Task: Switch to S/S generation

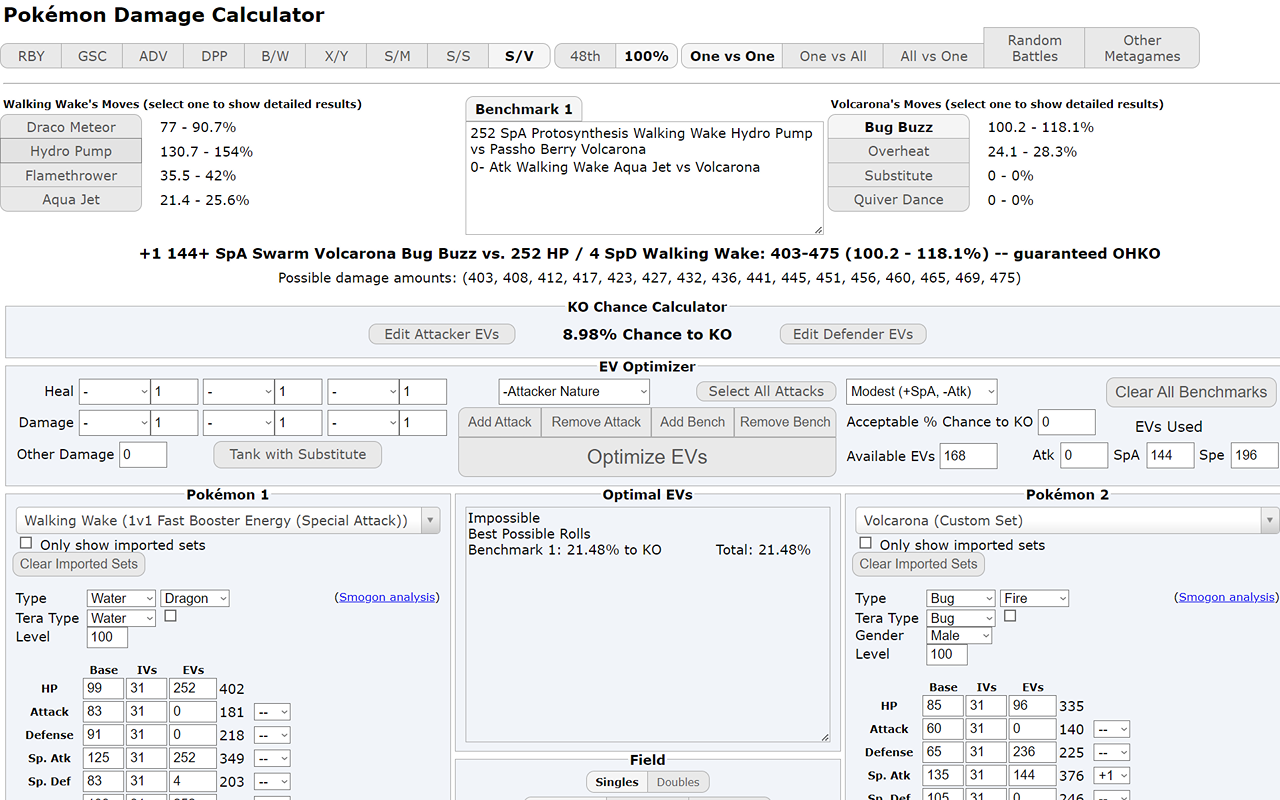Action: coord(458,56)
